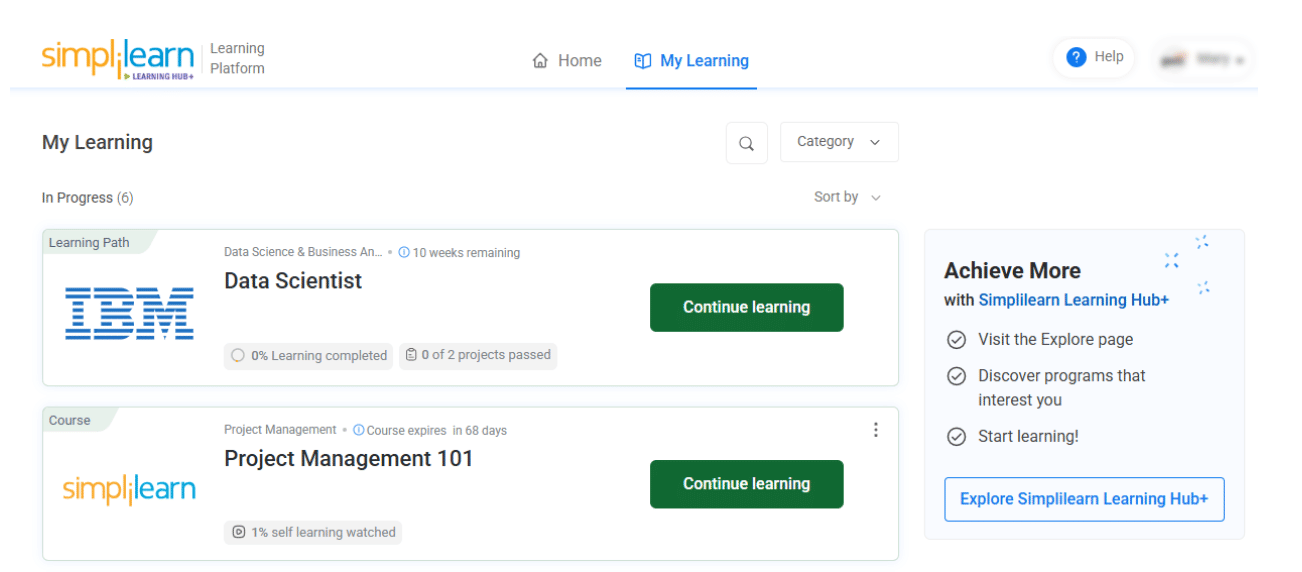The width and height of the screenshot is (1302, 572).
Task: Expand the Category dropdown
Action: 838,142
